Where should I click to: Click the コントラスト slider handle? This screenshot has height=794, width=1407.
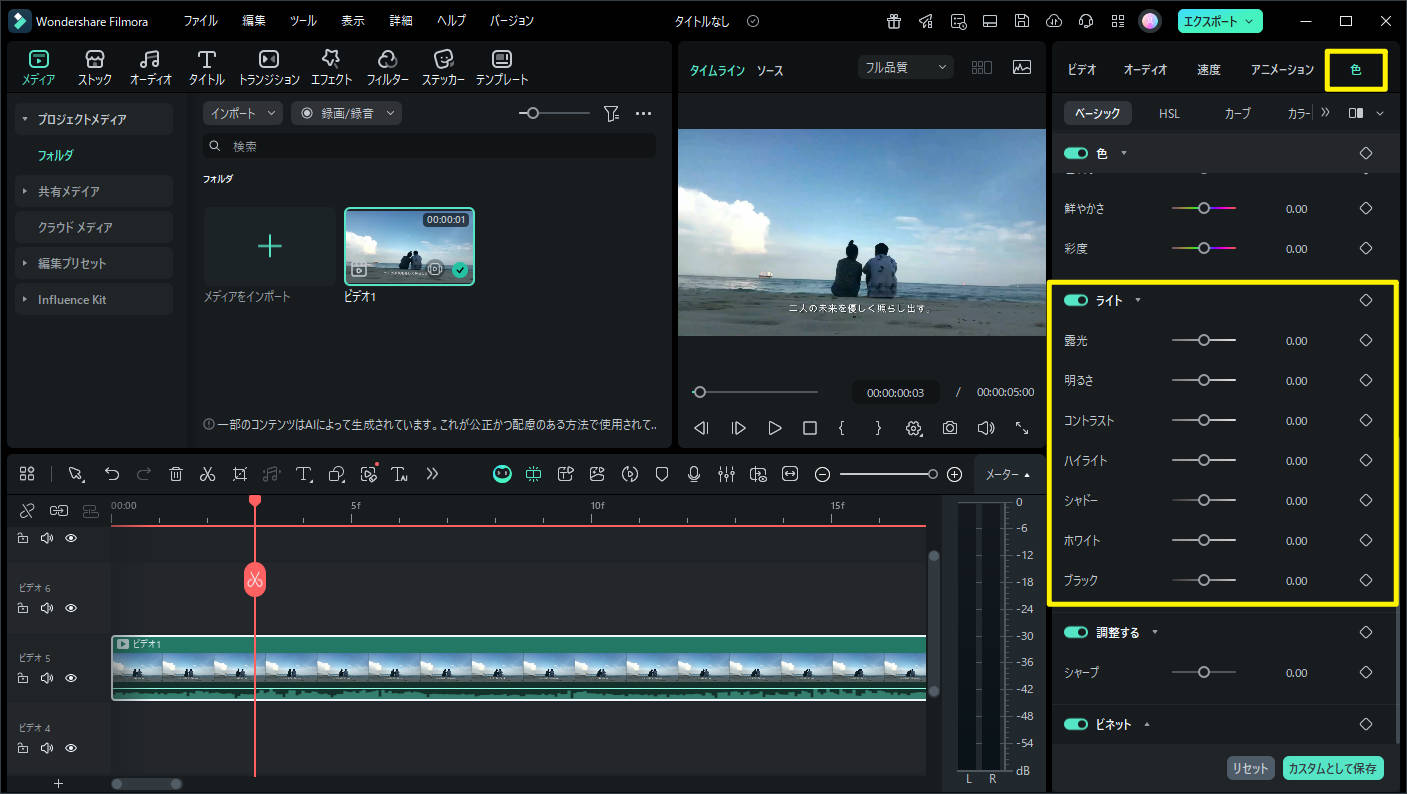[x=1204, y=421]
